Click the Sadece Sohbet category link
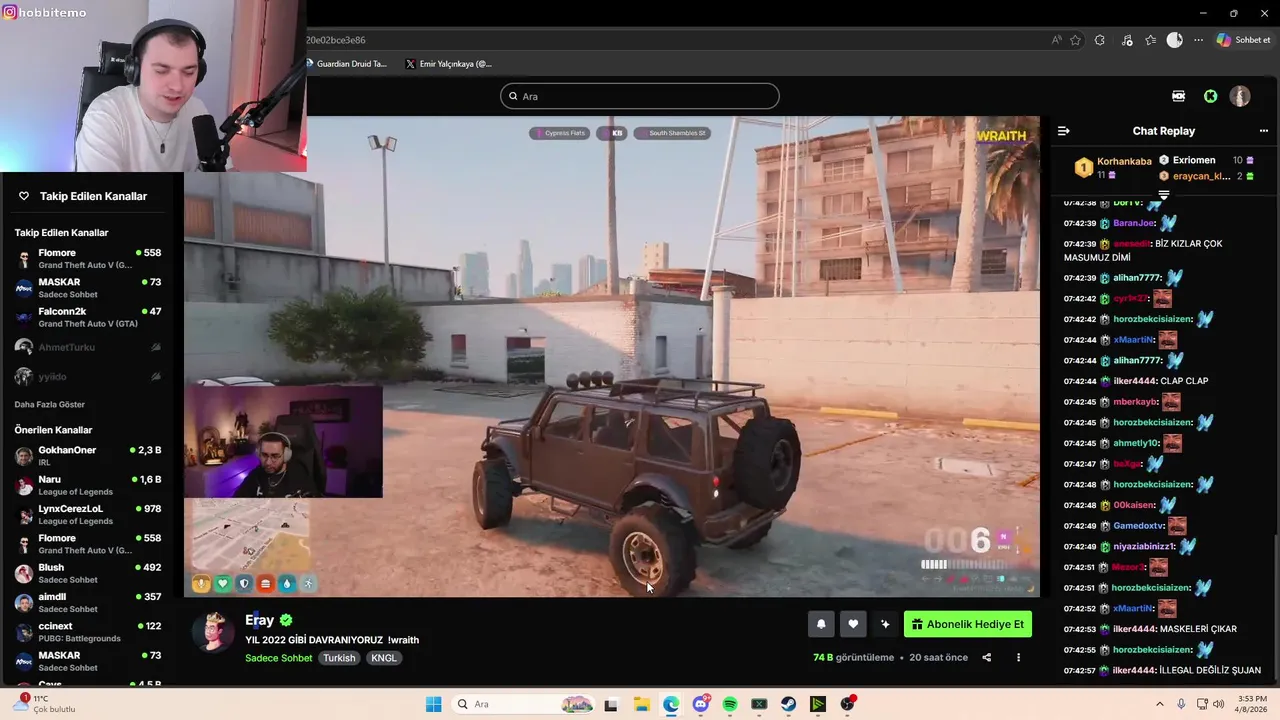This screenshot has width=1280, height=720. point(279,658)
